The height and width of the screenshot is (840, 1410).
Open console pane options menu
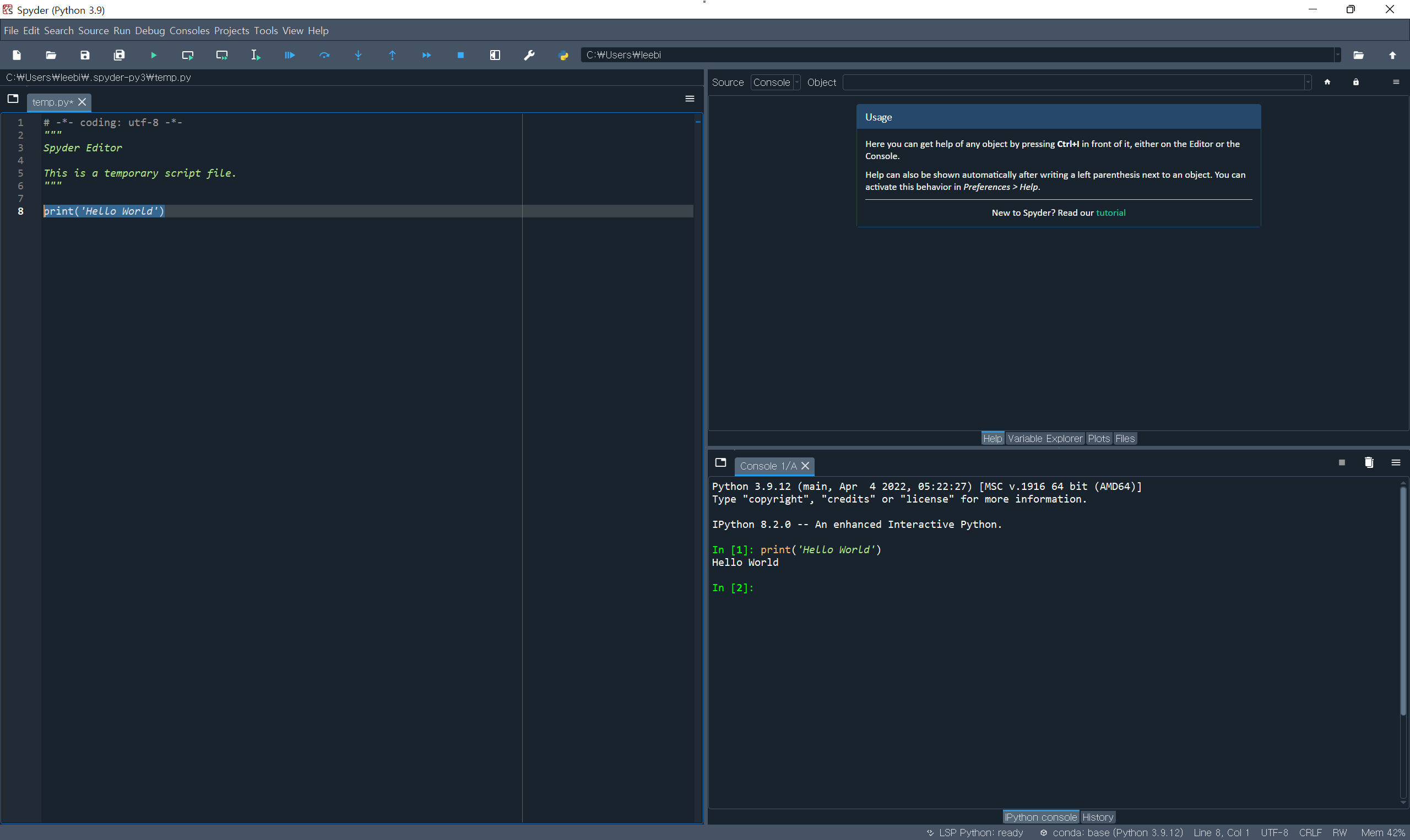[1396, 462]
